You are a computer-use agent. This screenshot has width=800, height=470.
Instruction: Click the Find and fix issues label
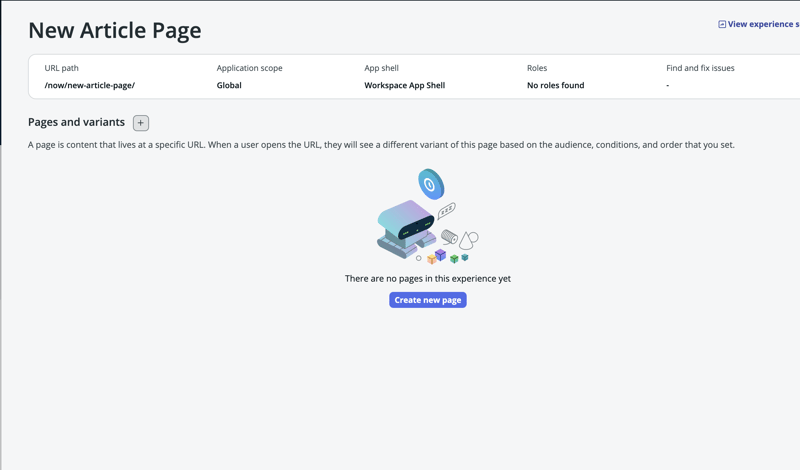[x=700, y=68]
